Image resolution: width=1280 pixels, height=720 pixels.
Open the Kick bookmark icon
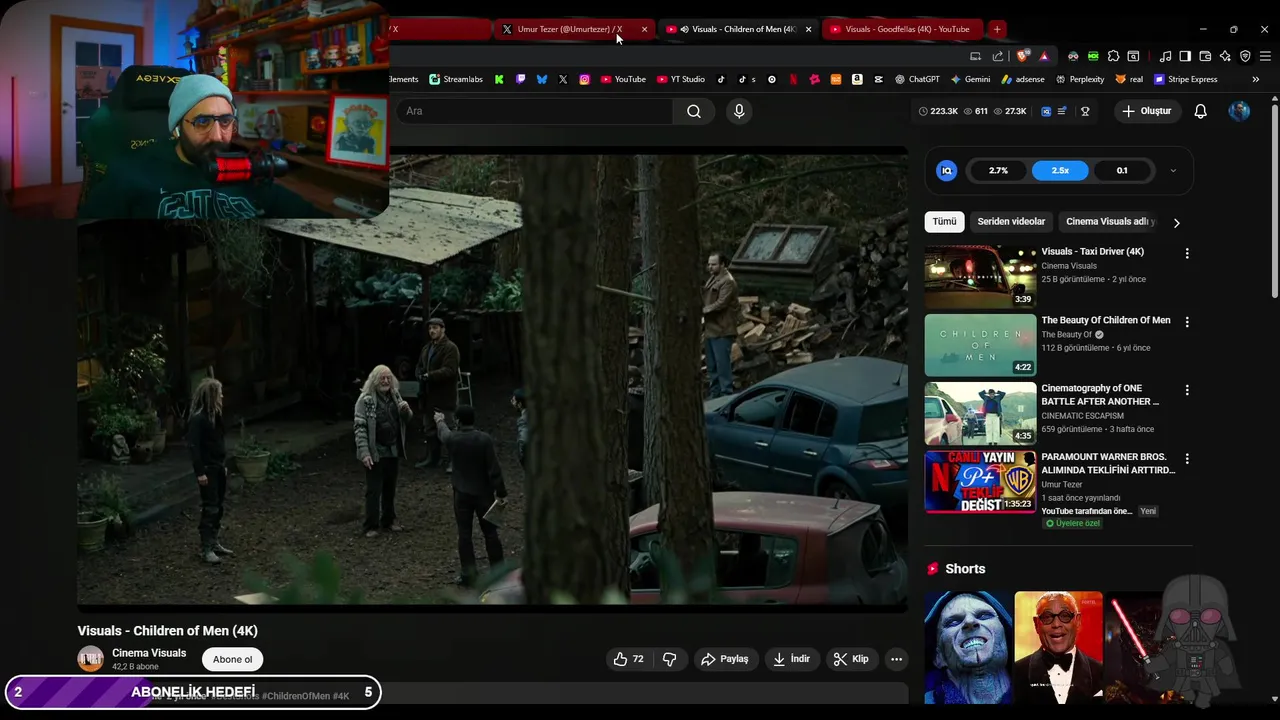tap(499, 79)
